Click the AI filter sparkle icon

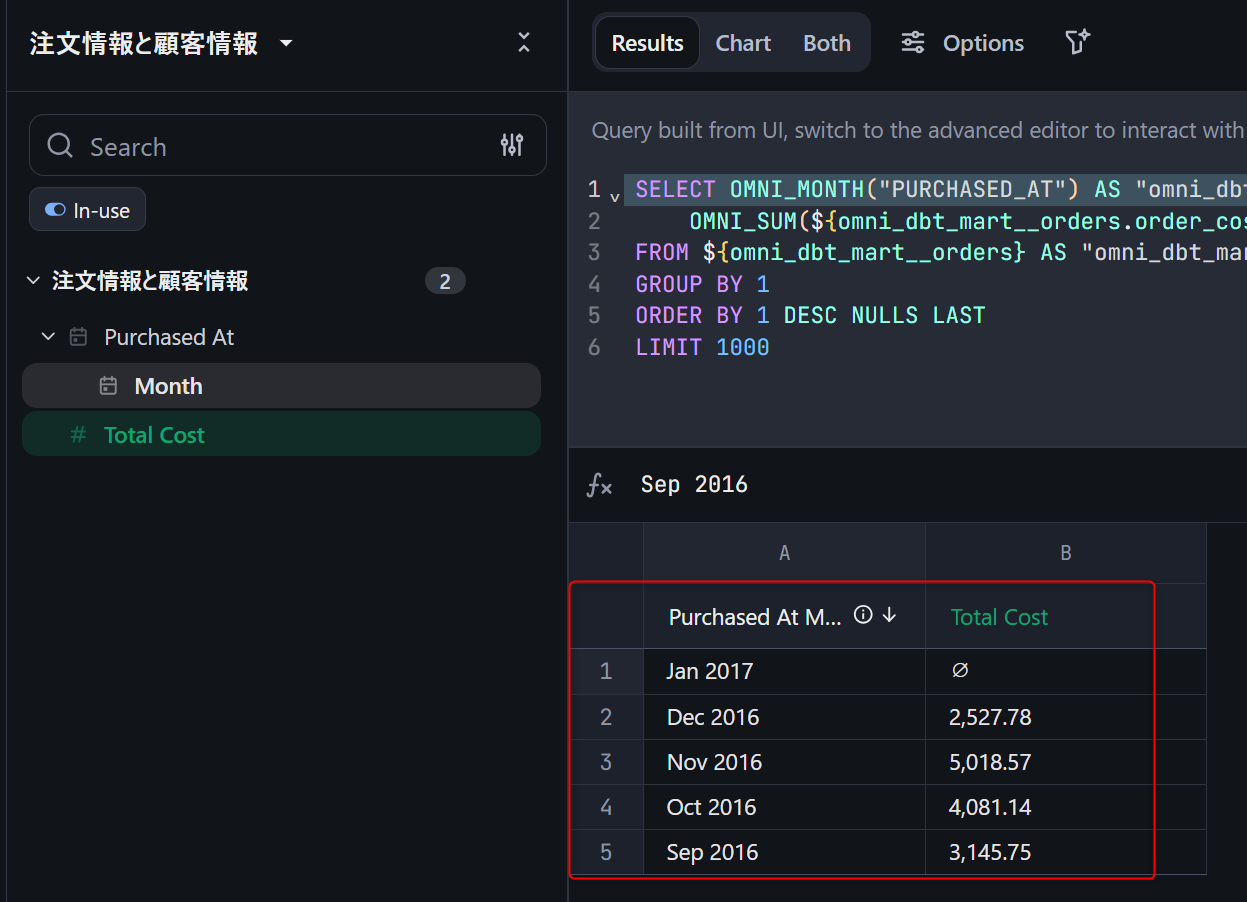1077,43
